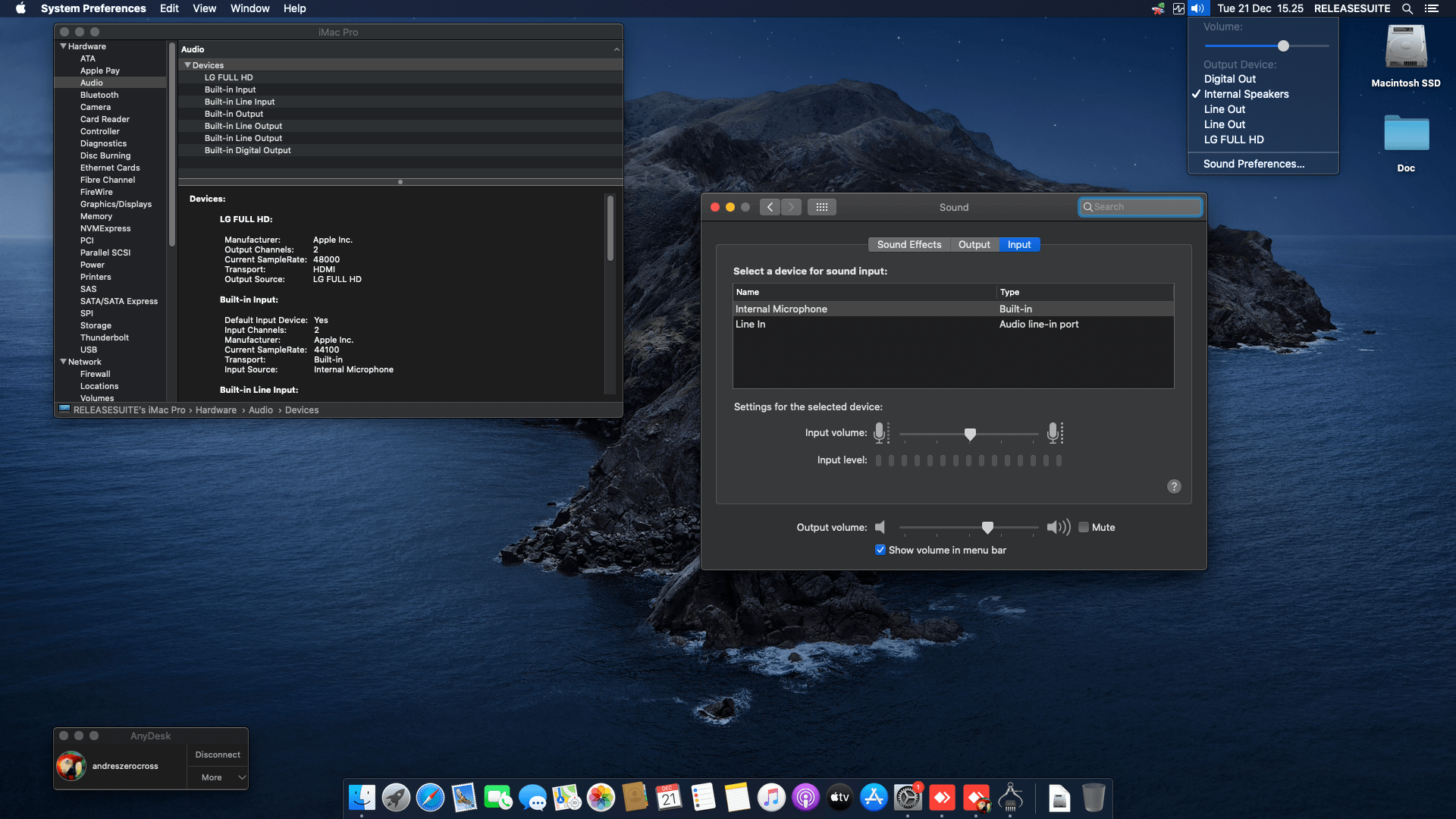Collapse the Network tree section
The width and height of the screenshot is (1456, 819).
point(64,362)
